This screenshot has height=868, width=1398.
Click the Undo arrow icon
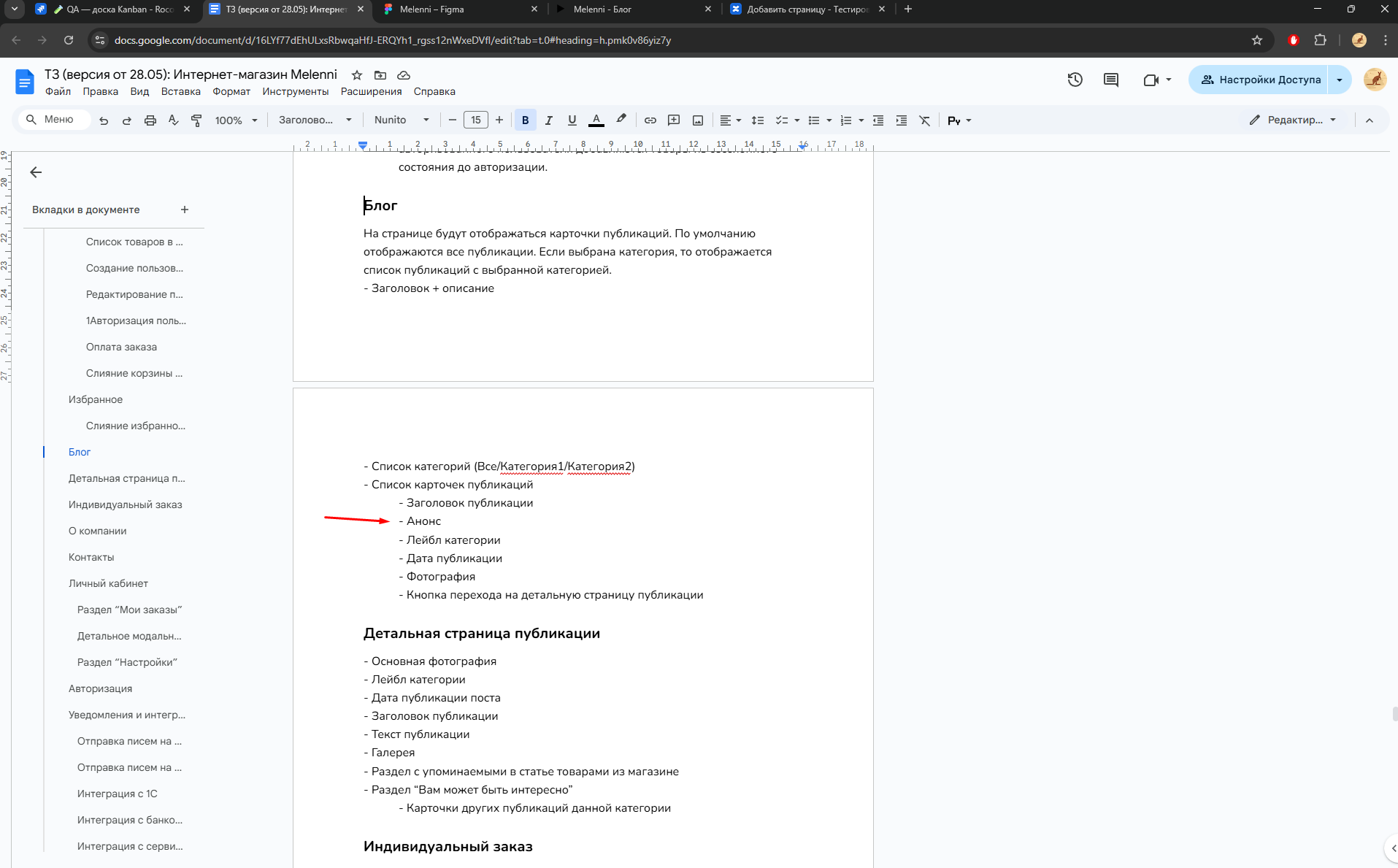coord(104,120)
